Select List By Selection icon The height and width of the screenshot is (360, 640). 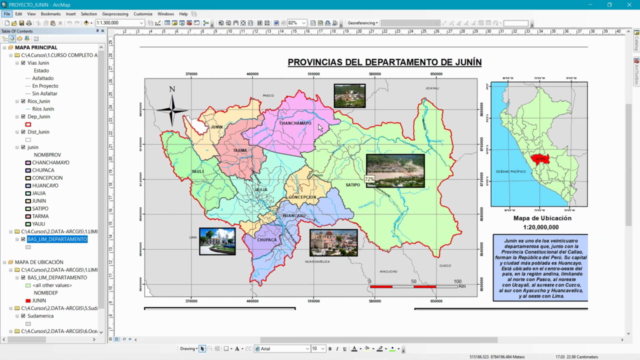pyautogui.click(x=27, y=39)
